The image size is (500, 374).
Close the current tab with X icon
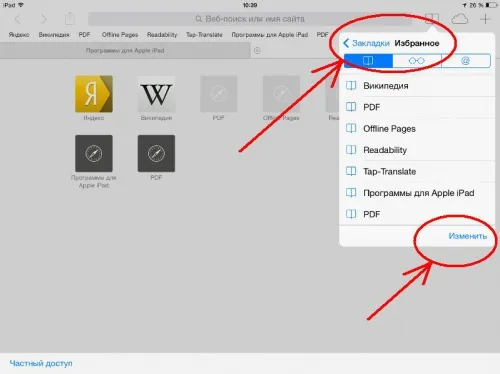257,51
